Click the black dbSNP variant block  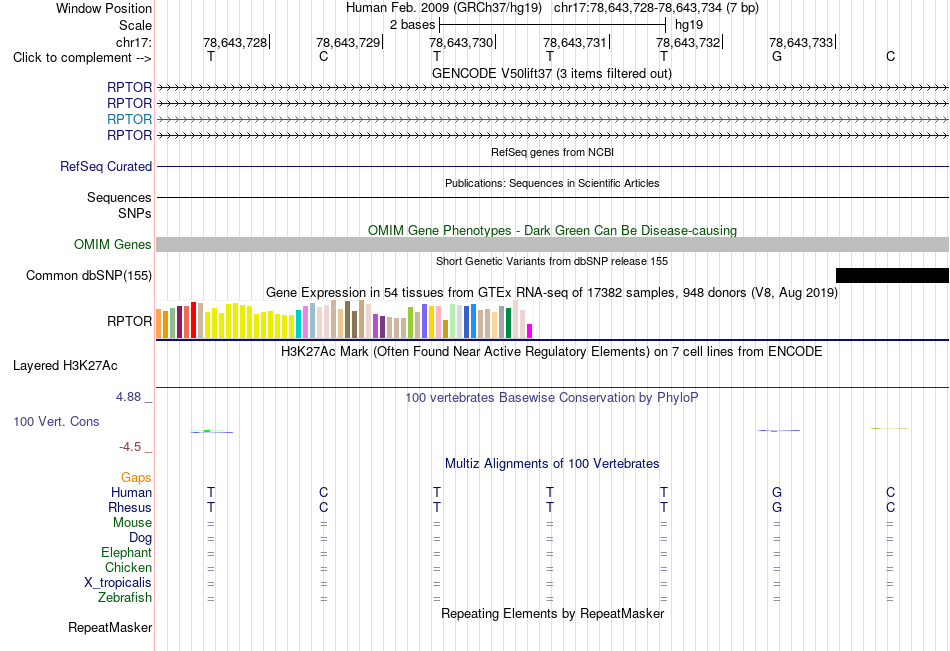tap(892, 275)
